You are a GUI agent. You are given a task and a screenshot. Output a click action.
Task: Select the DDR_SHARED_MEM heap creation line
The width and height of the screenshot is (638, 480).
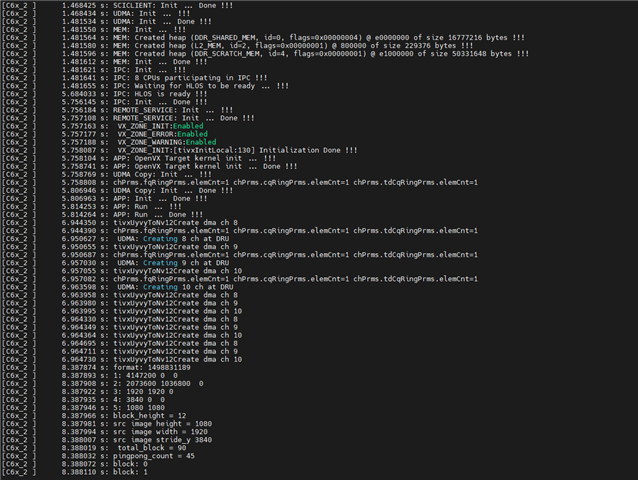(263, 38)
